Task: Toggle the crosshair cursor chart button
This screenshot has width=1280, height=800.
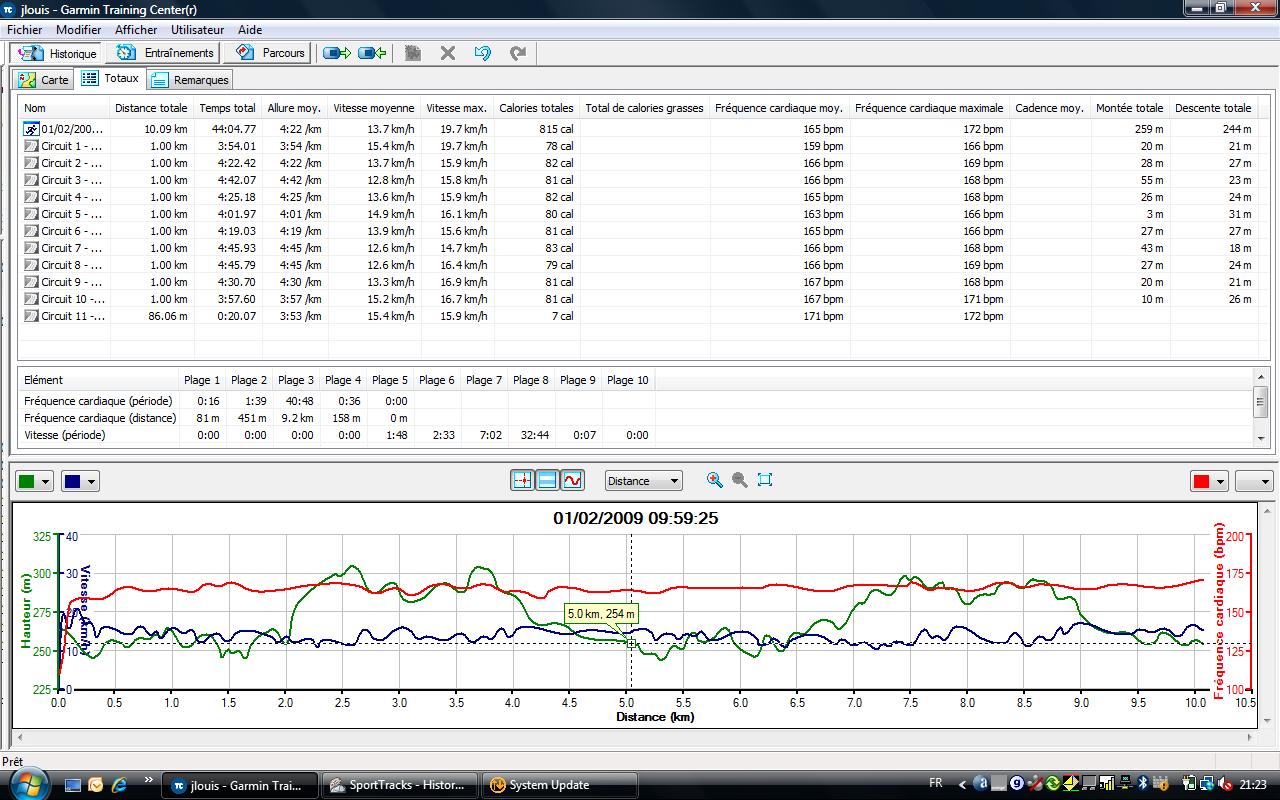Action: tap(522, 481)
